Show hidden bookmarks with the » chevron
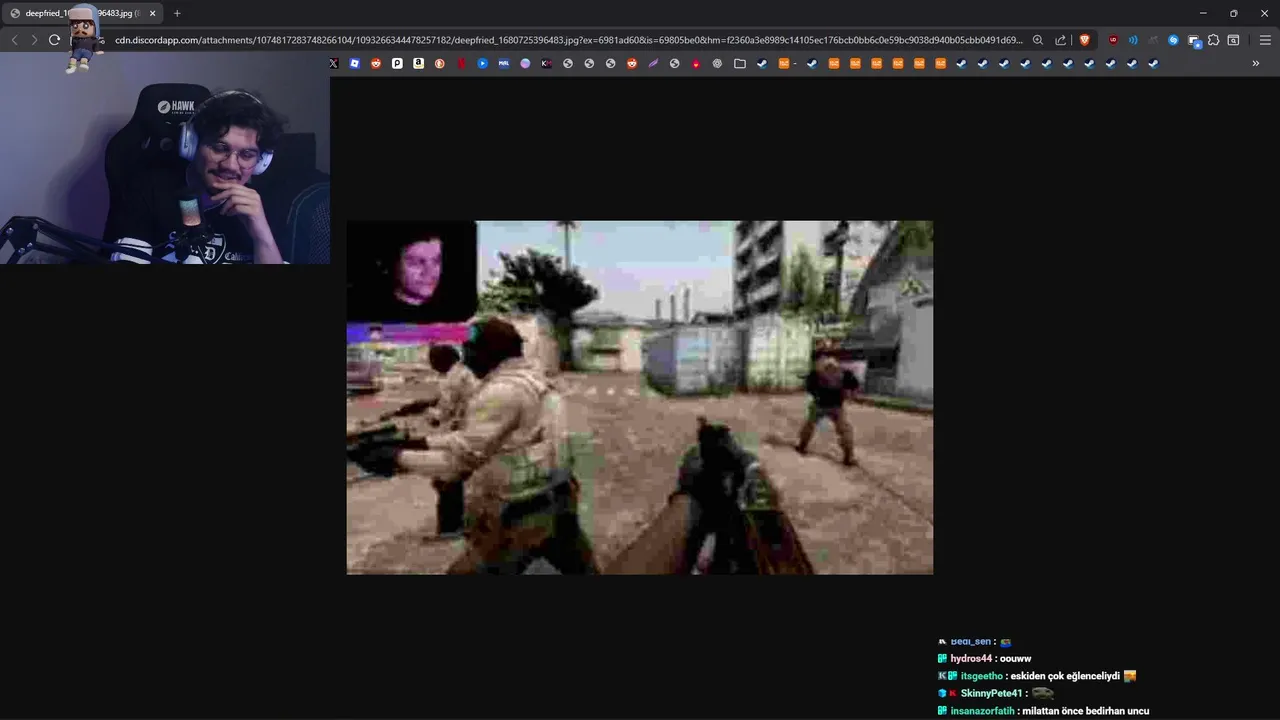 tap(1256, 63)
